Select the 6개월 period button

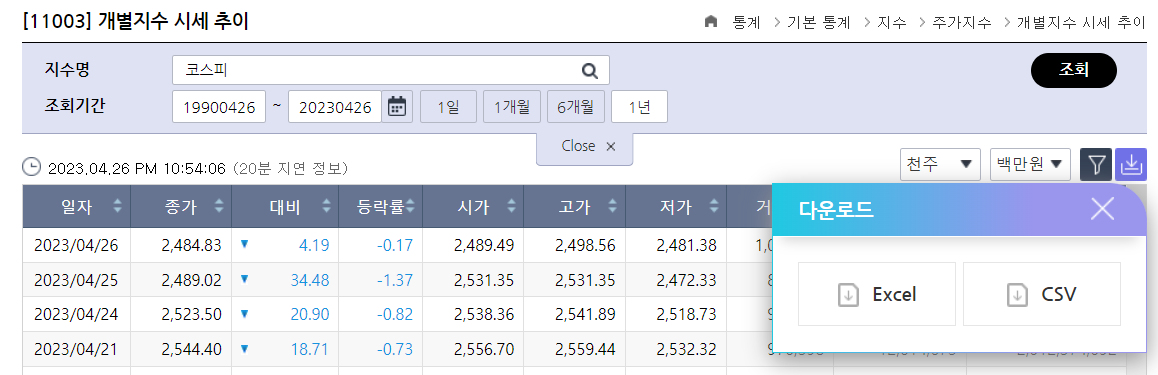pos(576,106)
